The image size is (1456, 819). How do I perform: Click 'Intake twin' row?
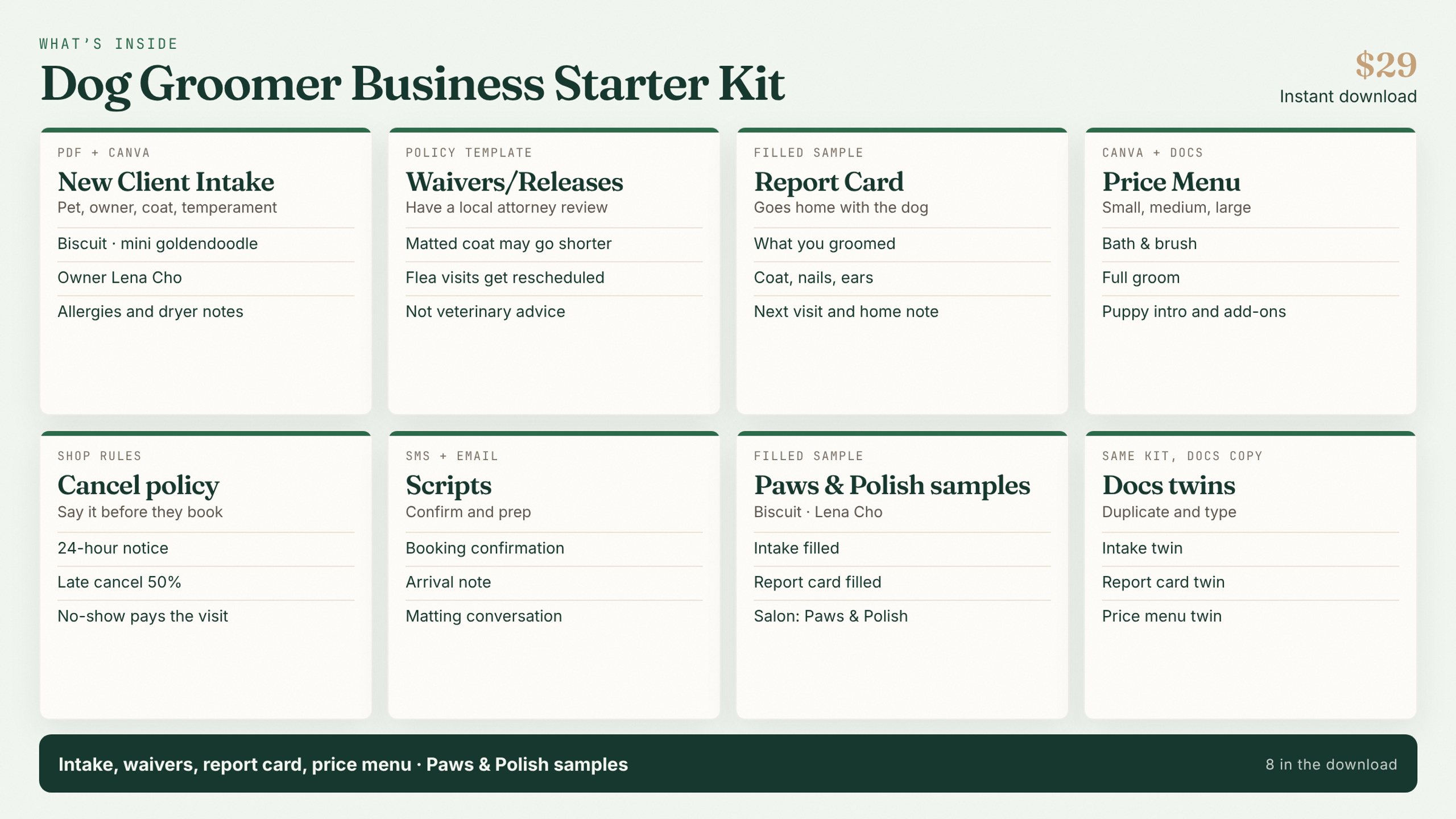[x=1251, y=549]
